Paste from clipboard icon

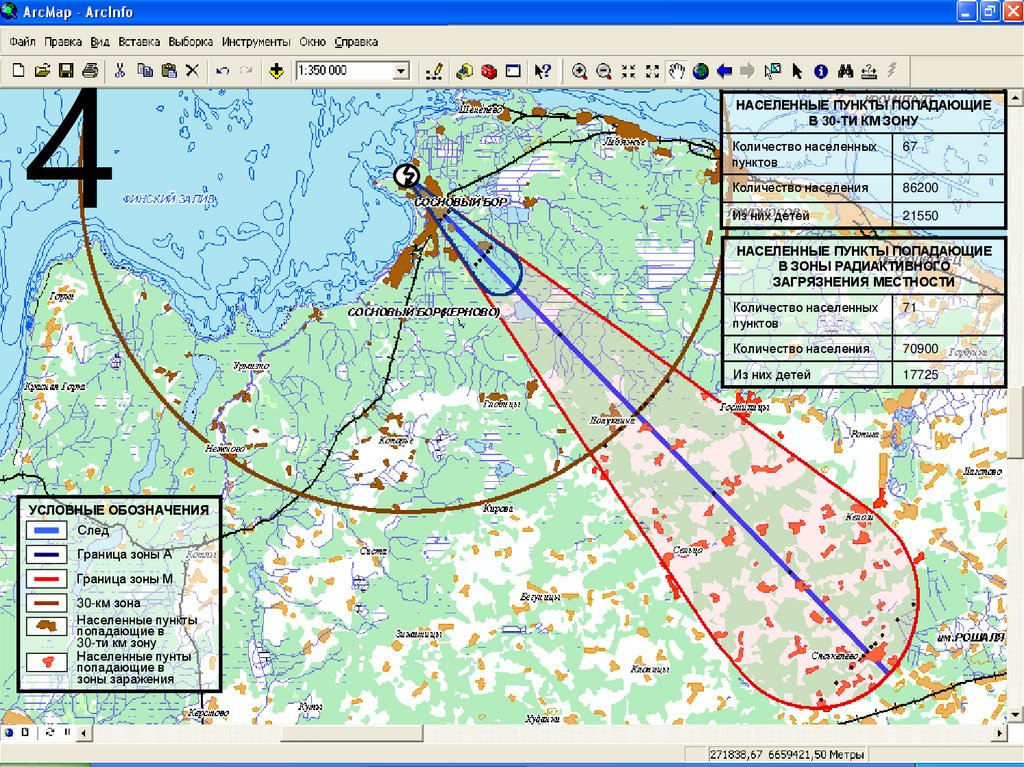pos(168,71)
